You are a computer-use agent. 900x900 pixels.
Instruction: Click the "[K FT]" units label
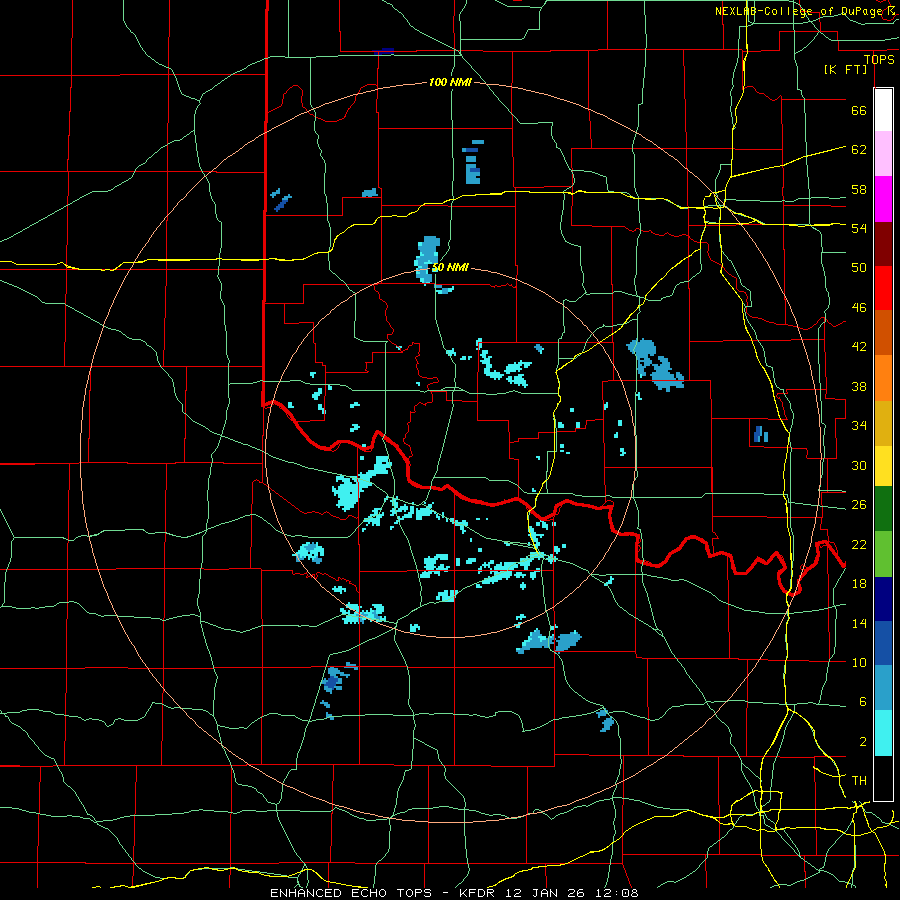pos(845,69)
